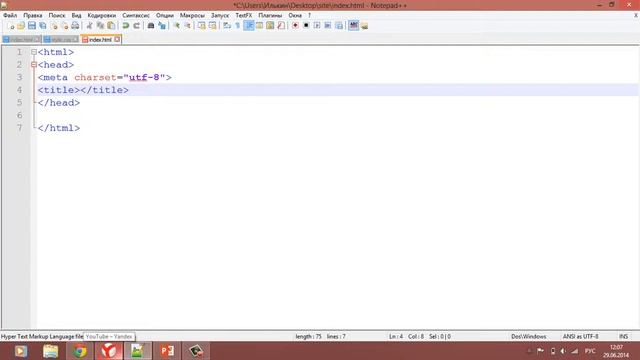Open the Поиск menu
Image resolution: width=640 pixels, height=360 pixels.
pos(57,16)
